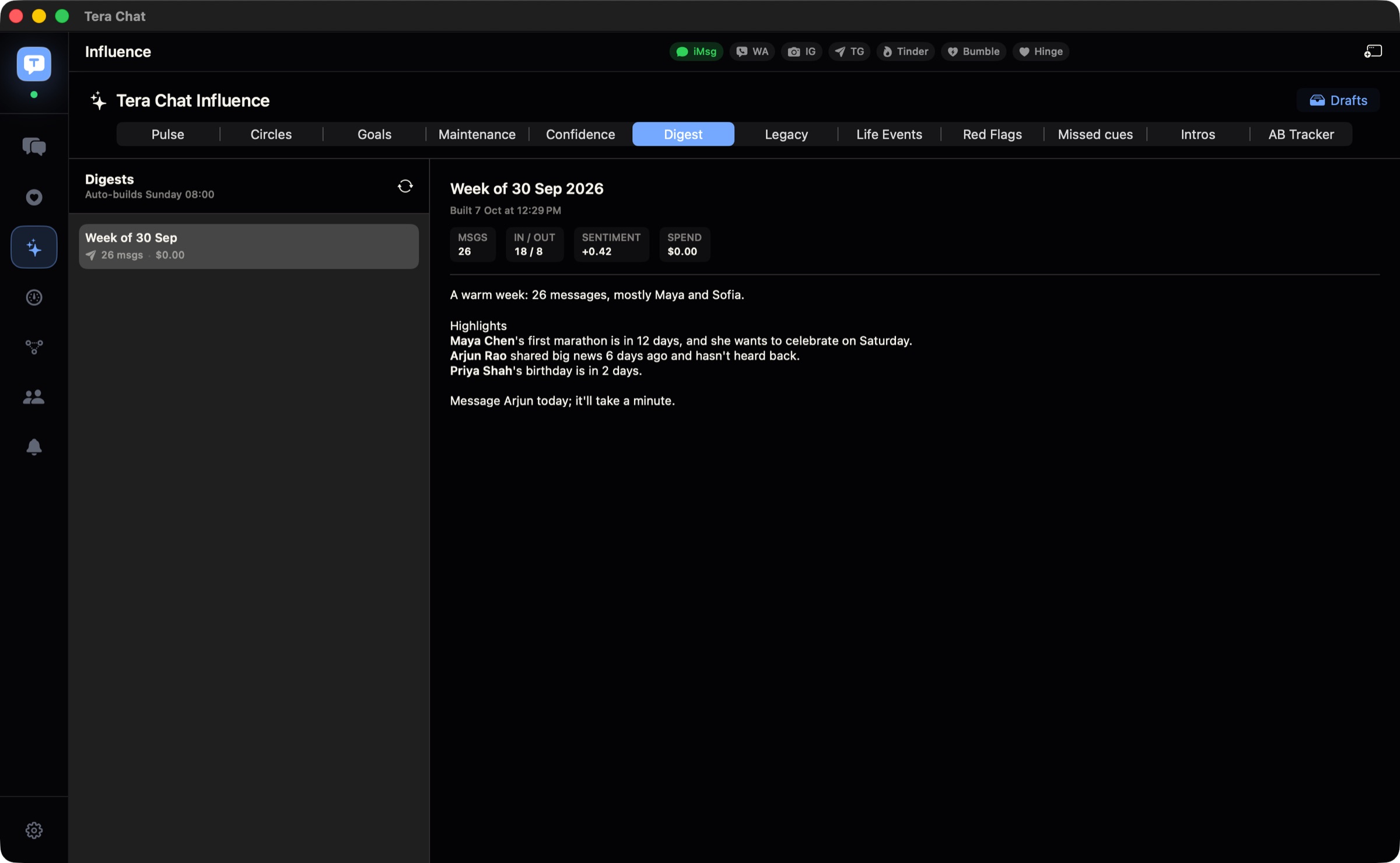Click the top-right window overlay icon
Screen dimensions: 1400x863
click(x=1373, y=51)
